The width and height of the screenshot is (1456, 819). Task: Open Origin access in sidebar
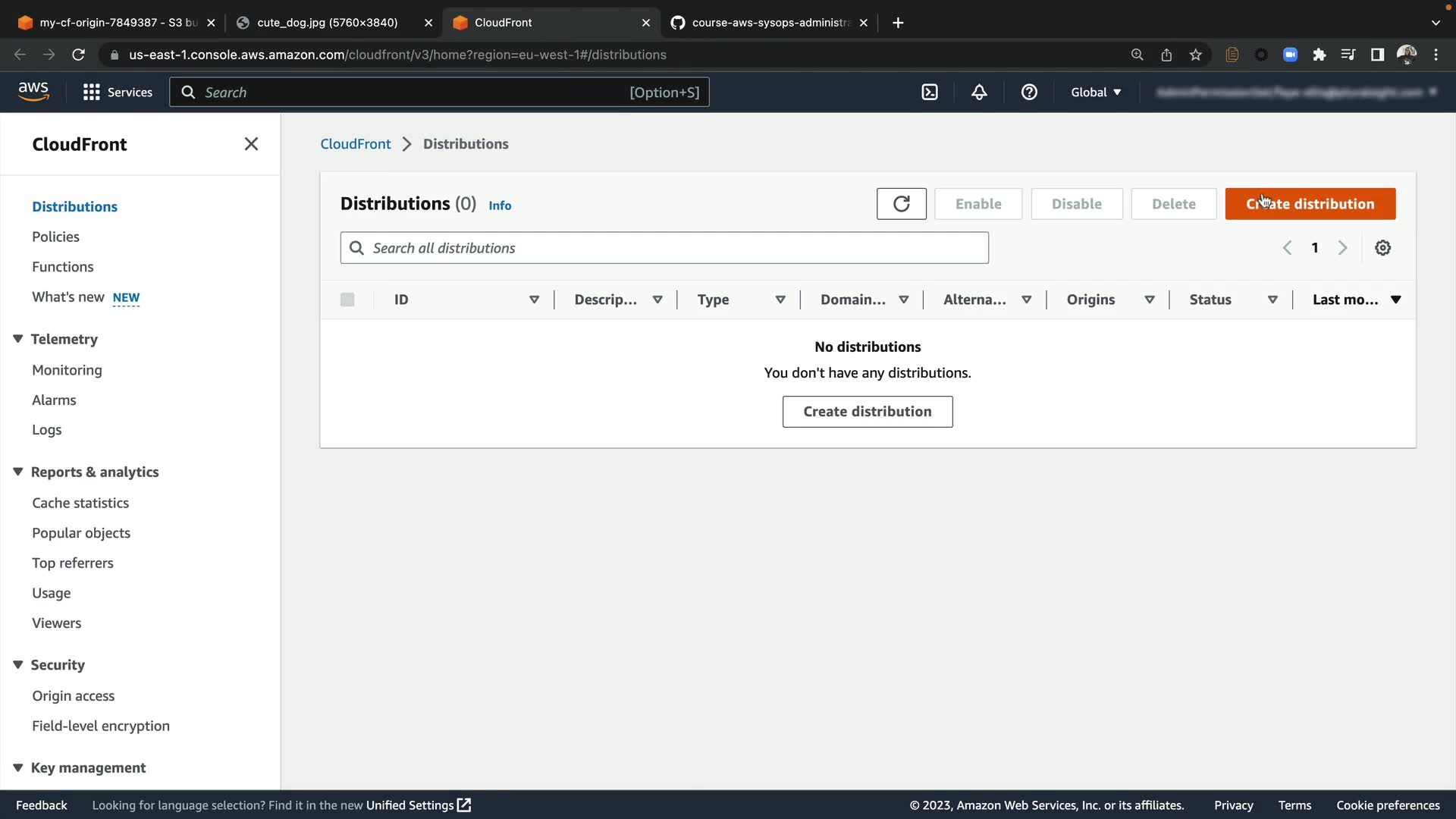(74, 695)
